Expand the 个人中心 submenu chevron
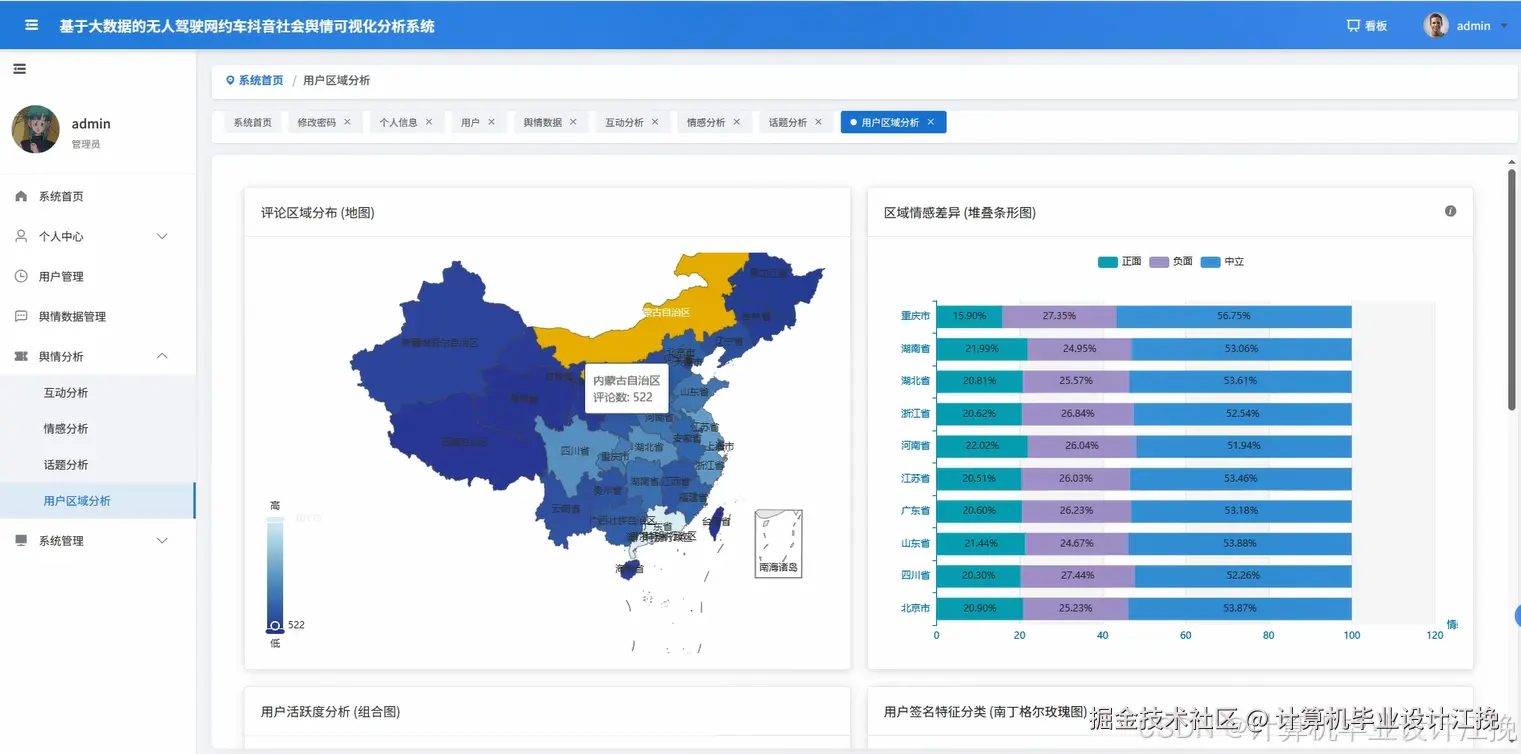 click(163, 236)
